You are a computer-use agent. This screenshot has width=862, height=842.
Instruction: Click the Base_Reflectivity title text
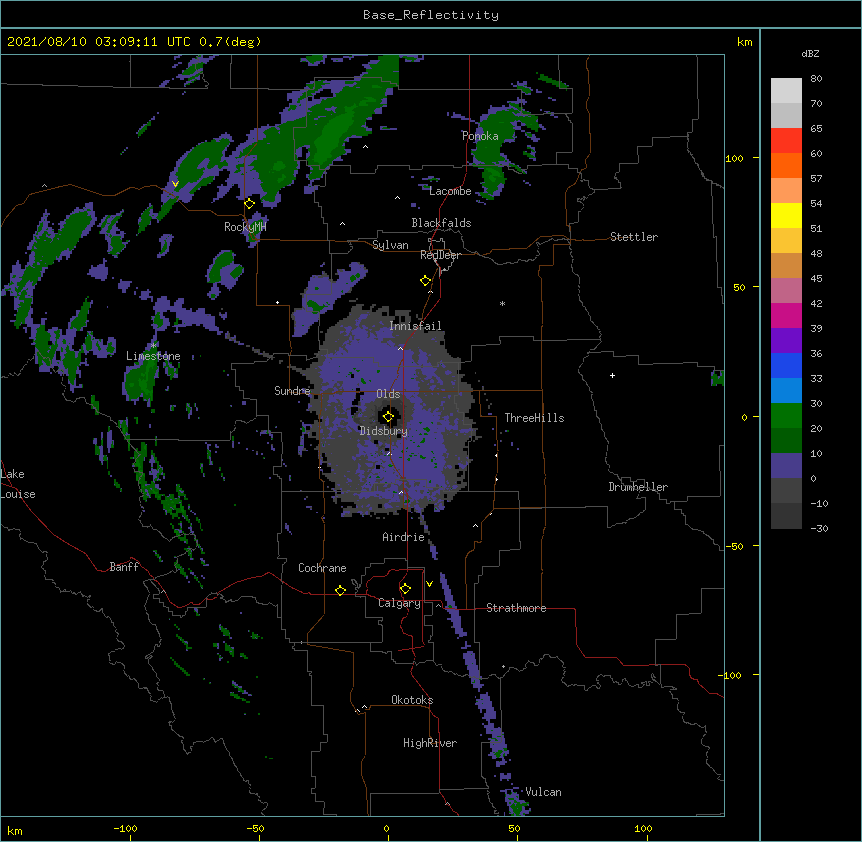(x=431, y=15)
